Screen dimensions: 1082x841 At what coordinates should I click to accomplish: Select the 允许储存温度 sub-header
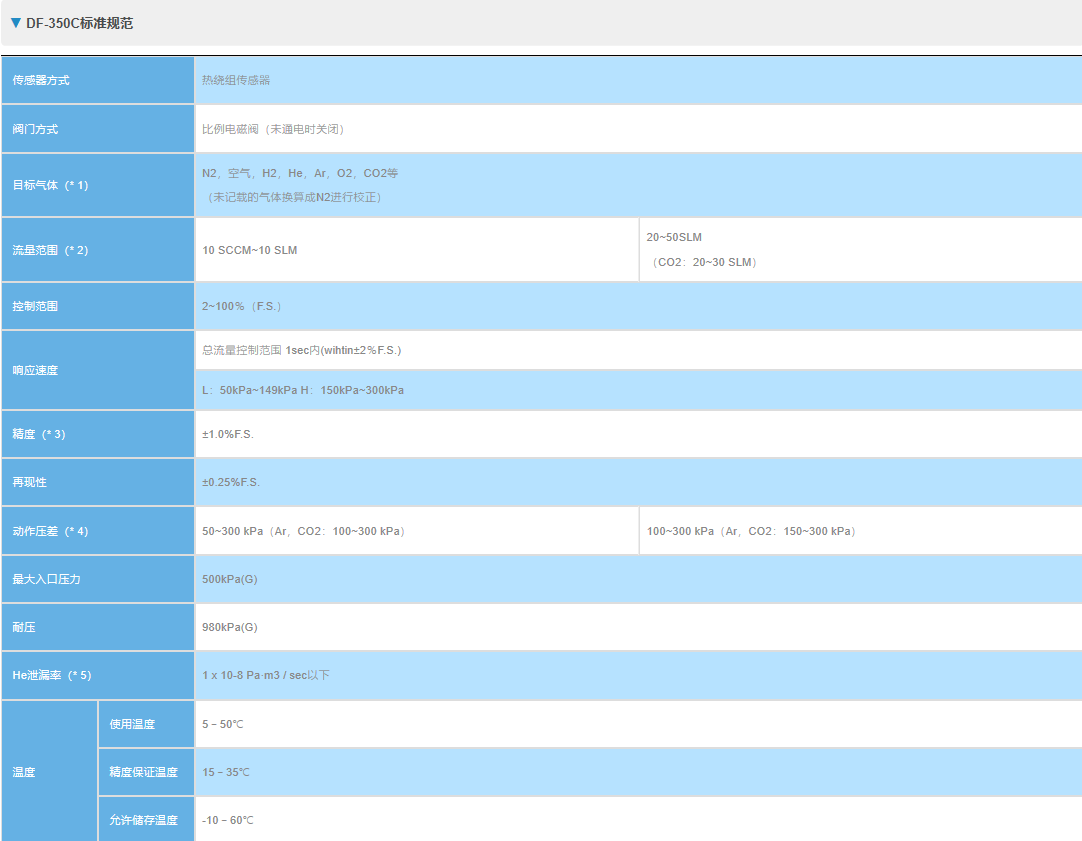point(146,820)
